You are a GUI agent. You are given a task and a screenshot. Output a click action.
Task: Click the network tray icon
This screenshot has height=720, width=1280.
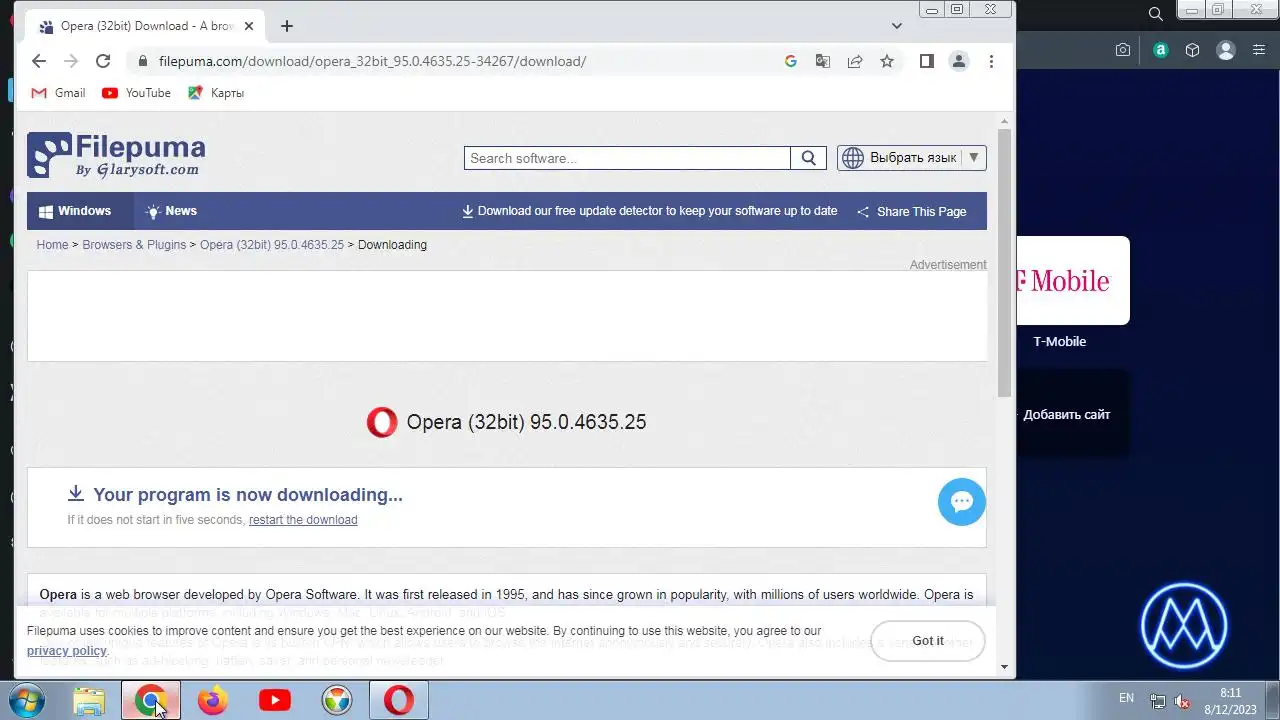(x=1158, y=702)
